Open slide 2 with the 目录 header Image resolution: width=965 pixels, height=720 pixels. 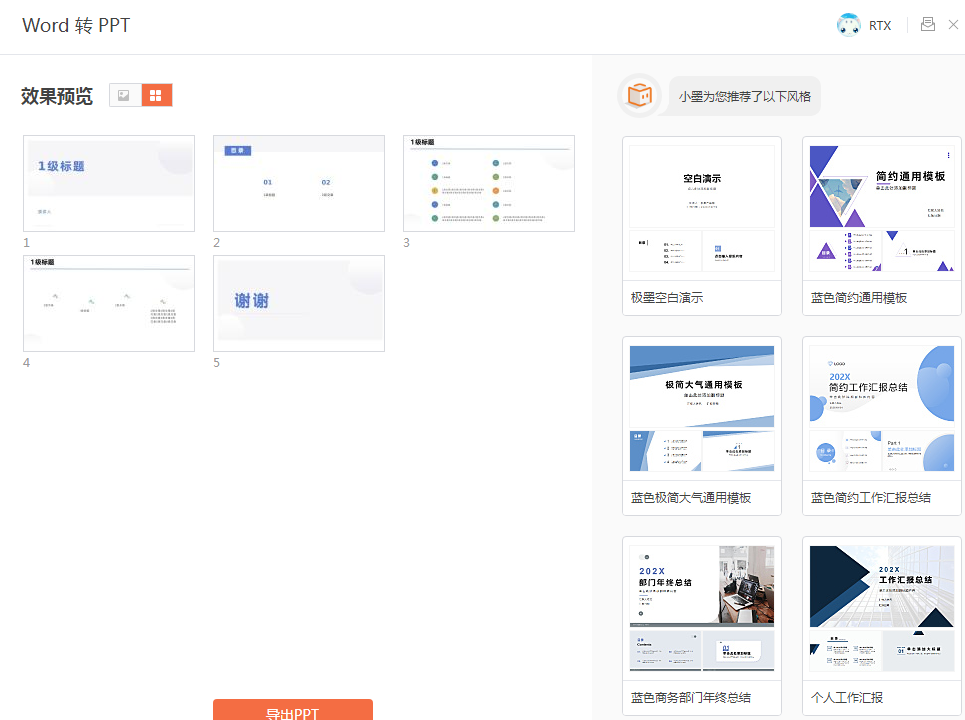click(x=298, y=183)
